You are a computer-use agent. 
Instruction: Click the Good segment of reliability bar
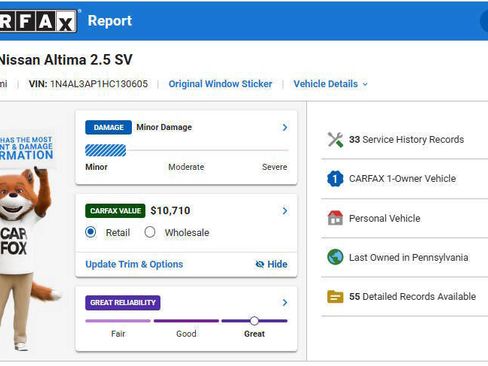click(186, 321)
